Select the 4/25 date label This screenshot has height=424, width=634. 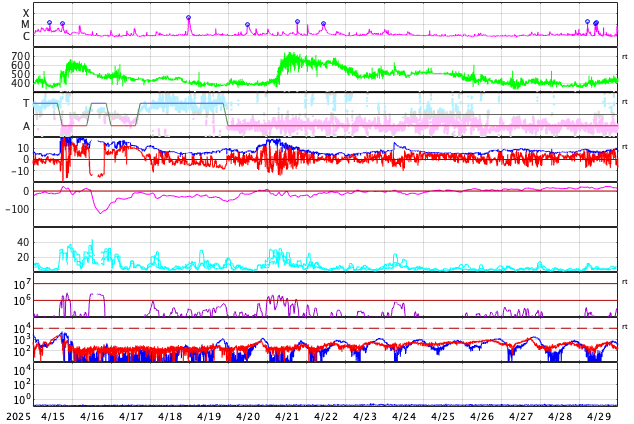coord(443,417)
